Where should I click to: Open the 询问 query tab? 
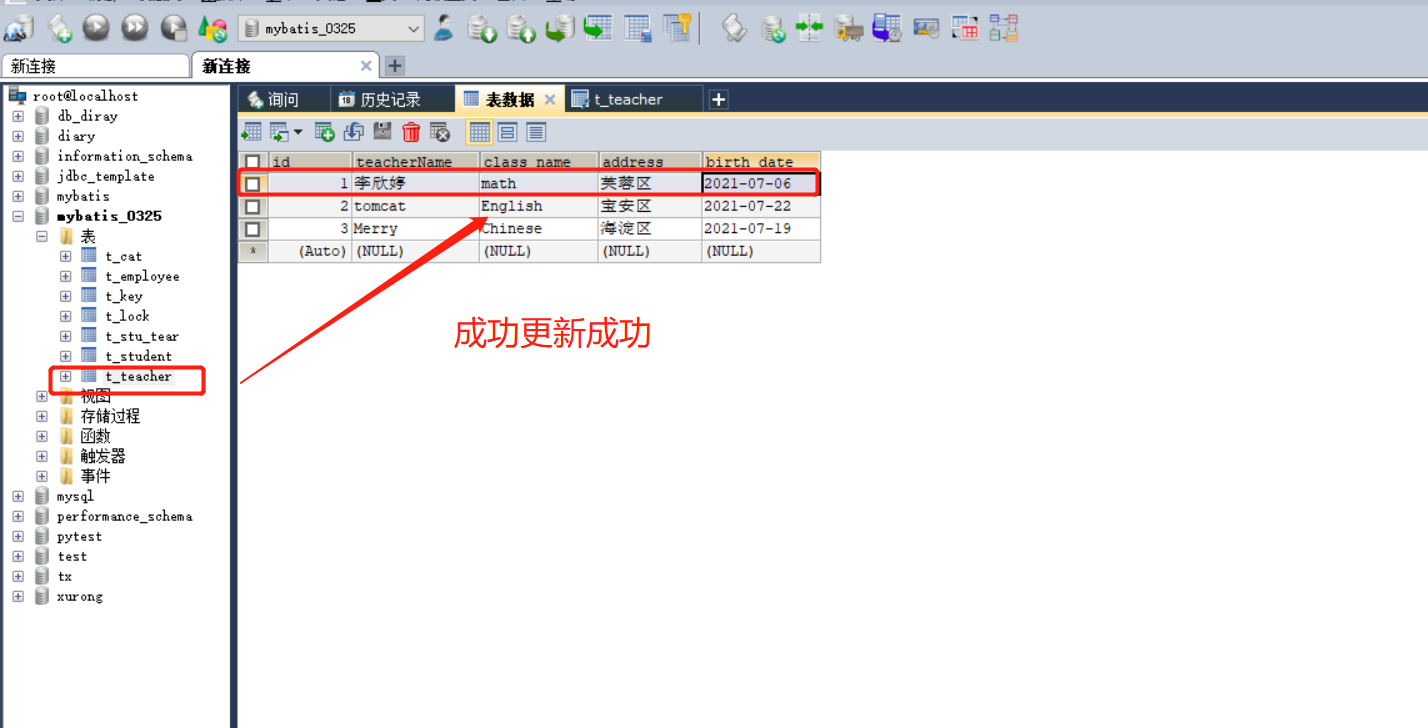pos(283,99)
